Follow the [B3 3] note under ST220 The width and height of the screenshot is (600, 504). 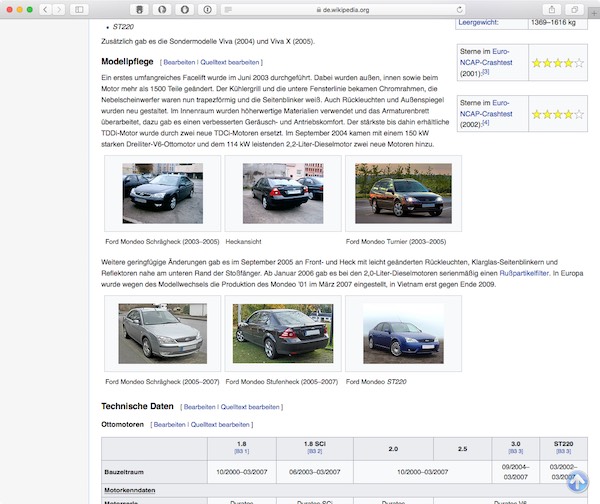click(563, 451)
